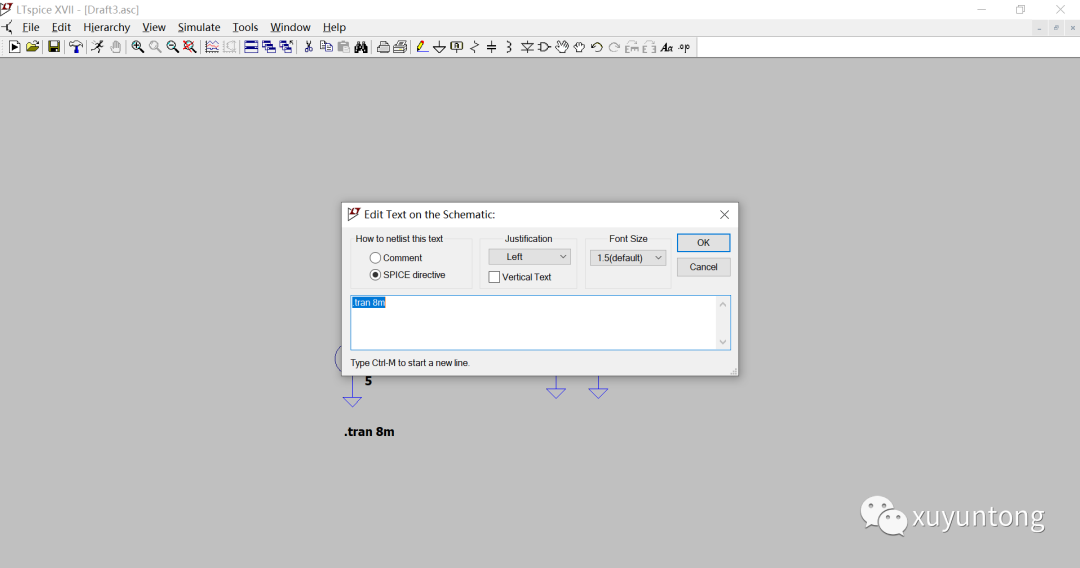Open the File menu
Screen dimensions: 1080x568
[x=30, y=27]
